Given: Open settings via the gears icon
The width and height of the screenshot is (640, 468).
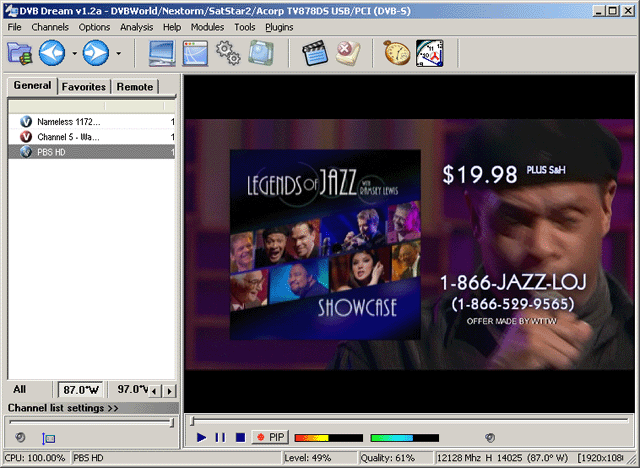Looking at the screenshot, I should (228, 53).
